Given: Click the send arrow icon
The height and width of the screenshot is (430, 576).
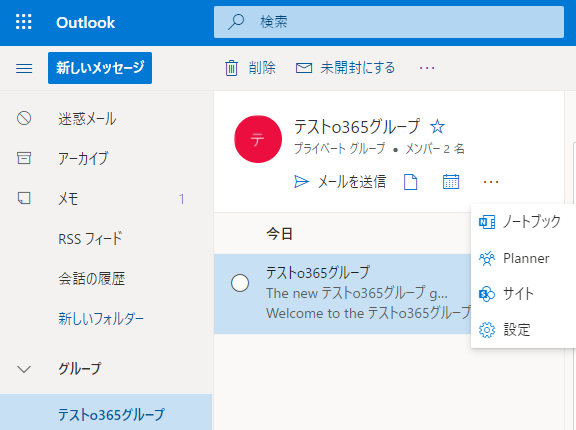Looking at the screenshot, I should point(301,182).
